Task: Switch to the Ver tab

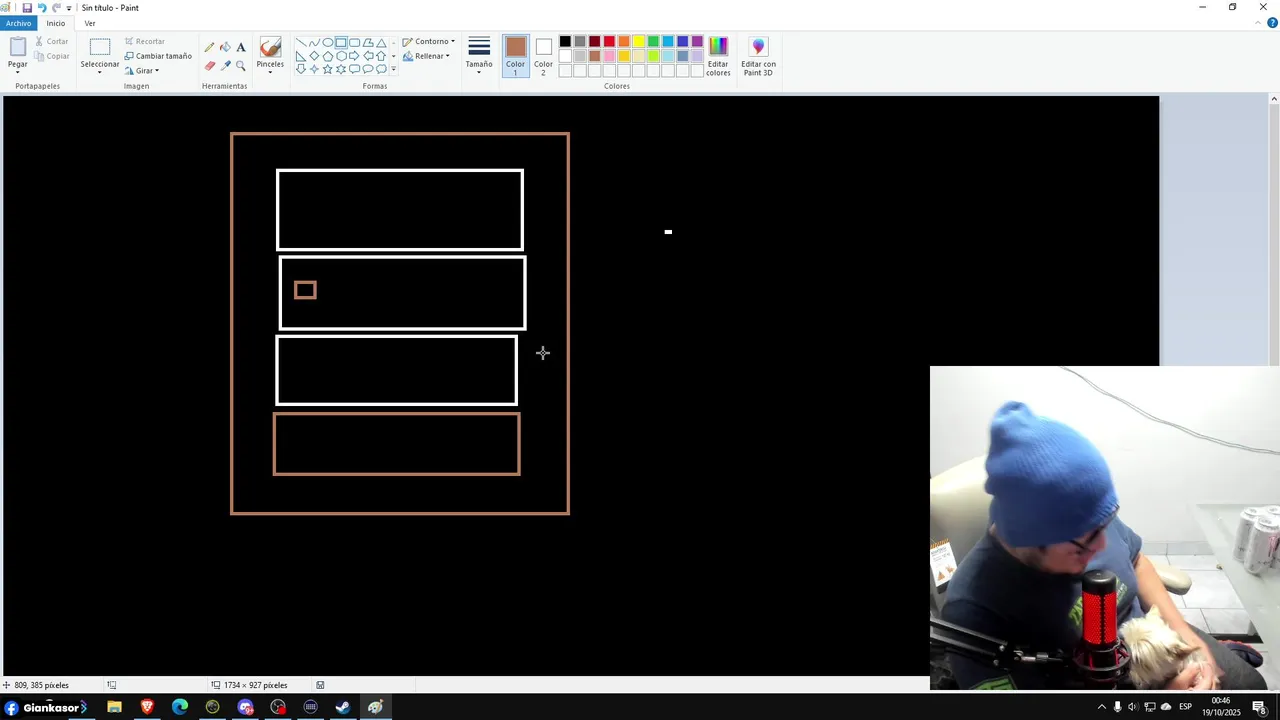Action: click(x=90, y=23)
